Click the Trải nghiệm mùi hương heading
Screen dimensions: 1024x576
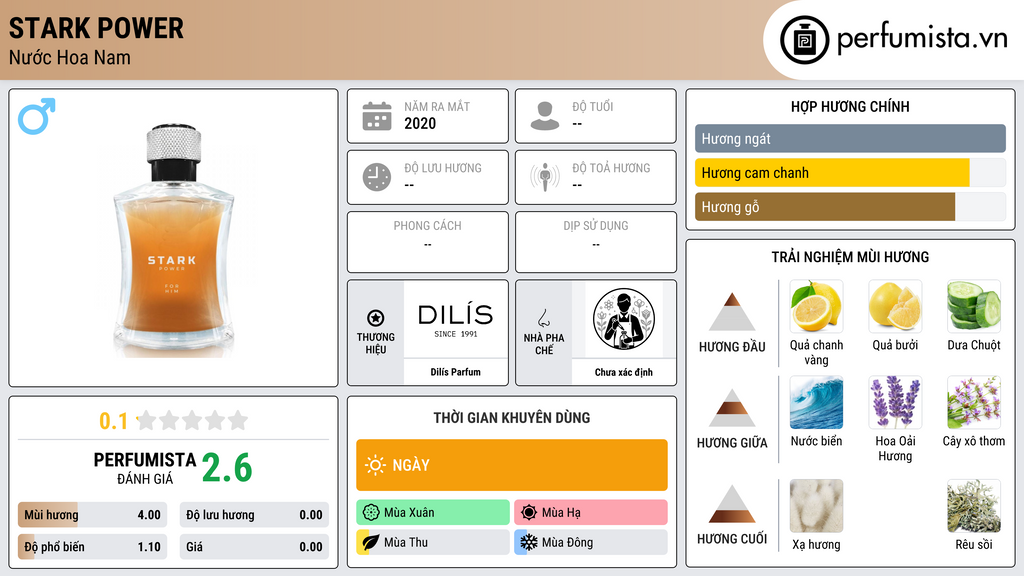(850, 257)
